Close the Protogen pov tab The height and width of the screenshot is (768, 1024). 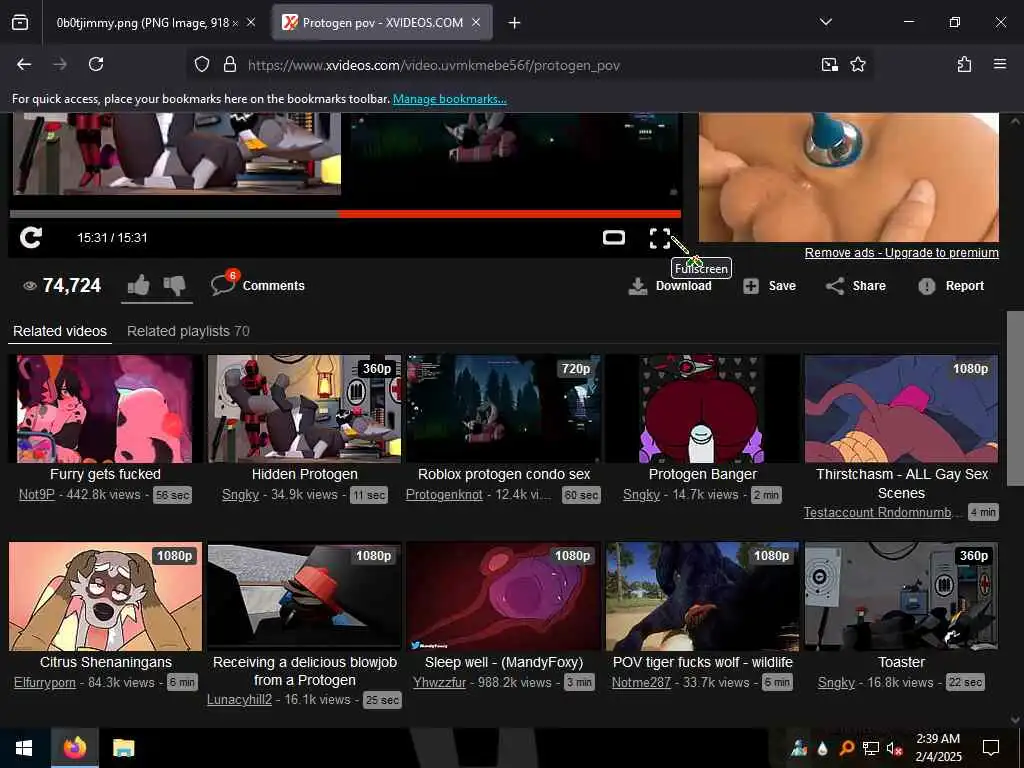coord(476,23)
